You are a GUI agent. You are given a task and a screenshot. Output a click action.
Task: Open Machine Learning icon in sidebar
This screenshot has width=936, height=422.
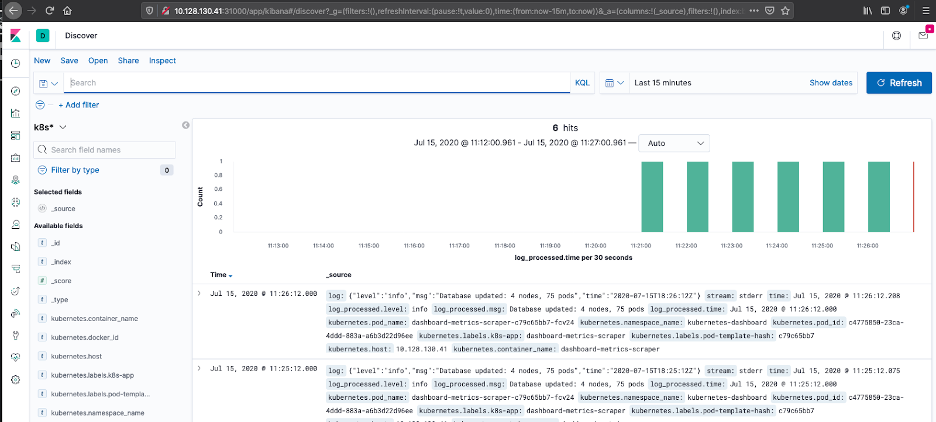(16, 202)
